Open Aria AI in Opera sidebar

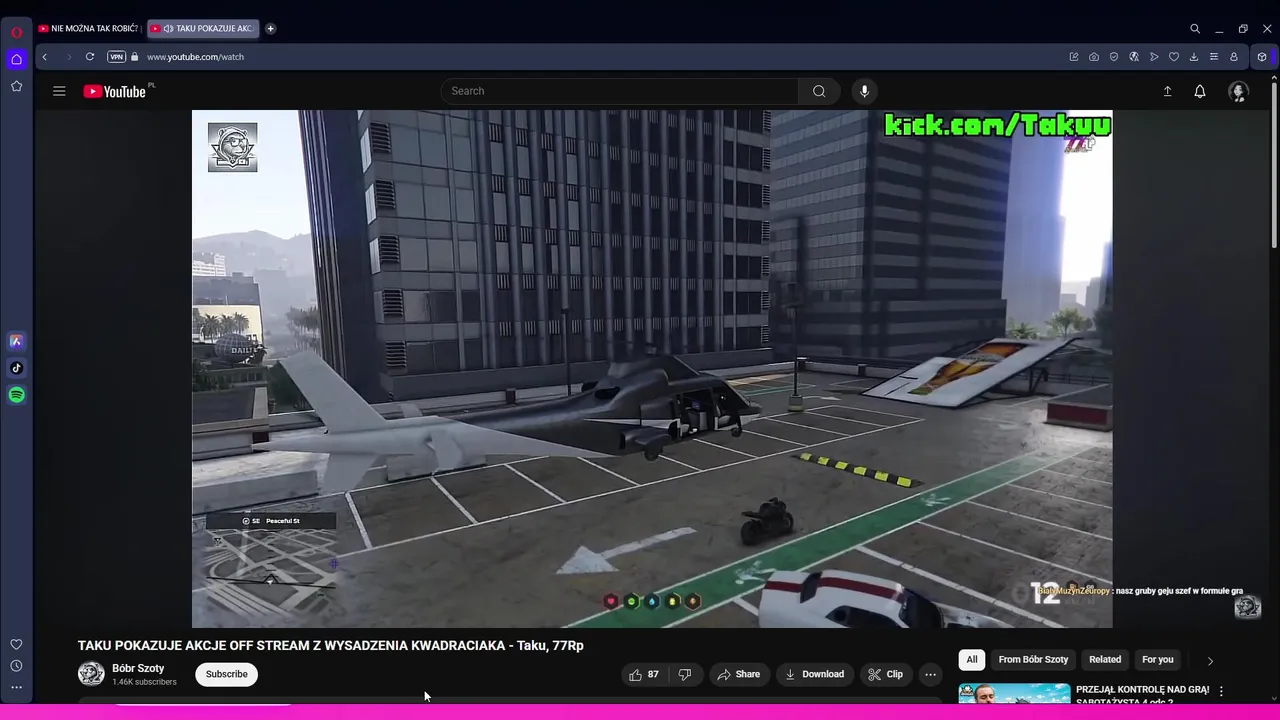[x=16, y=341]
